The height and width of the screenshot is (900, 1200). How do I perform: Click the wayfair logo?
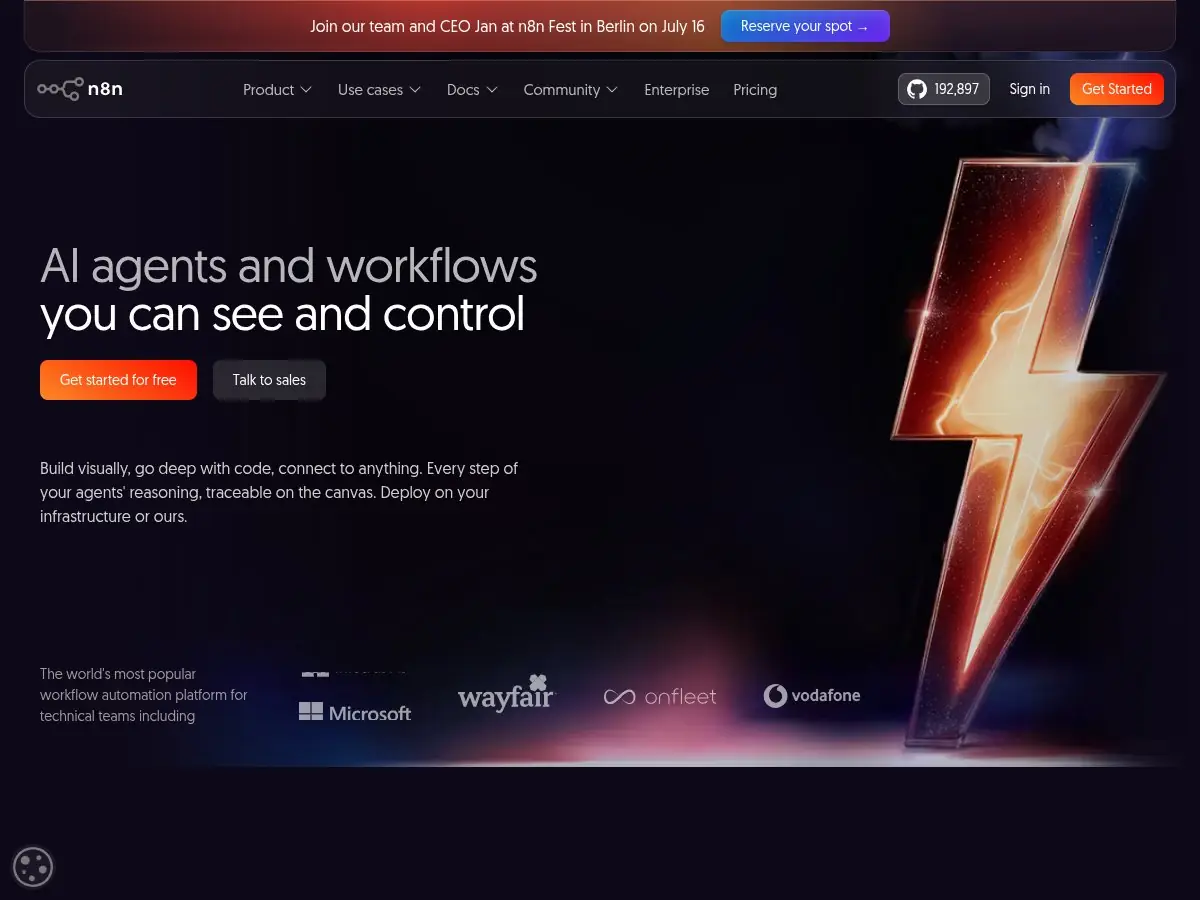pyautogui.click(x=506, y=693)
